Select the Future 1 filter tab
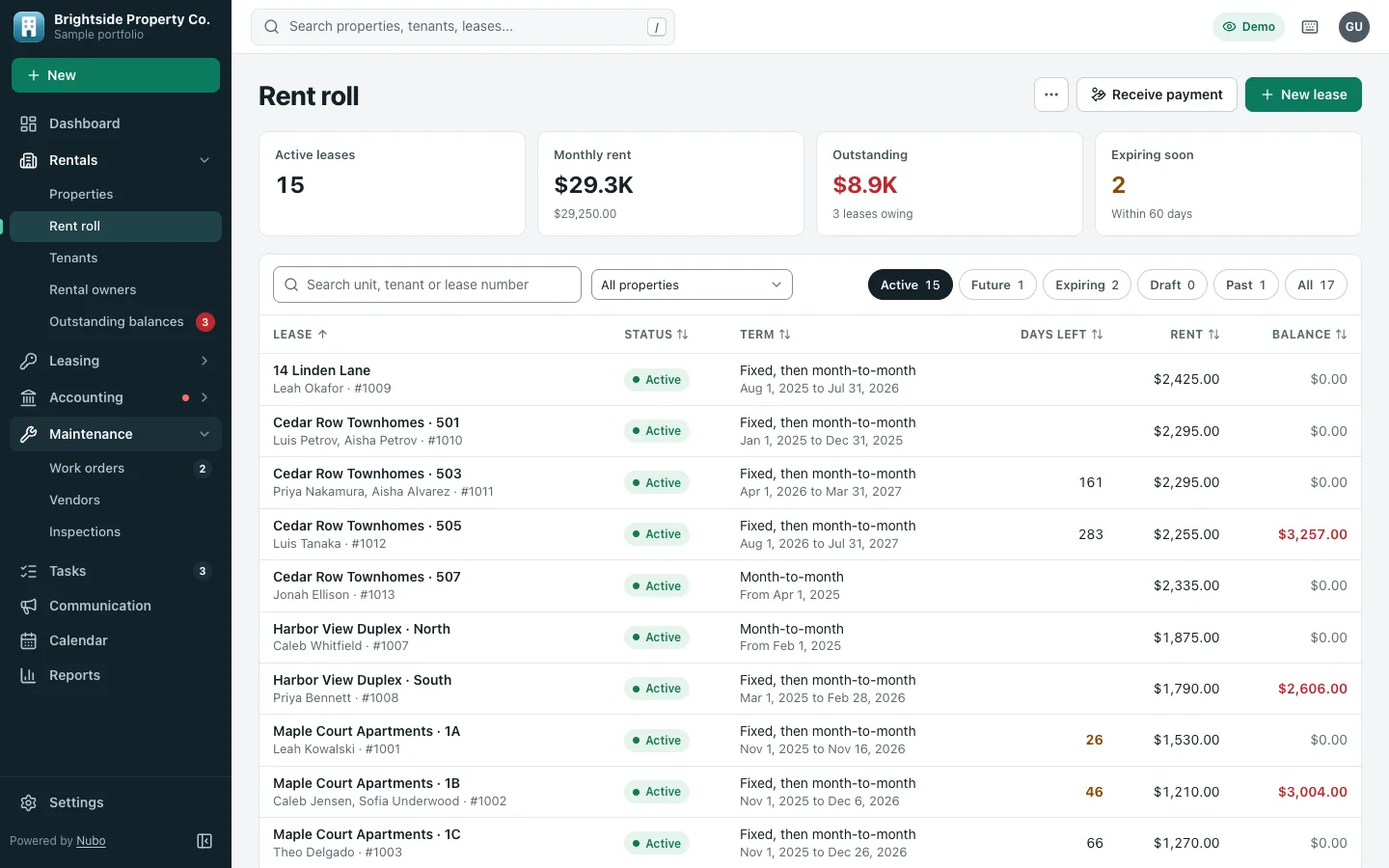The height and width of the screenshot is (868, 1389). point(997,285)
